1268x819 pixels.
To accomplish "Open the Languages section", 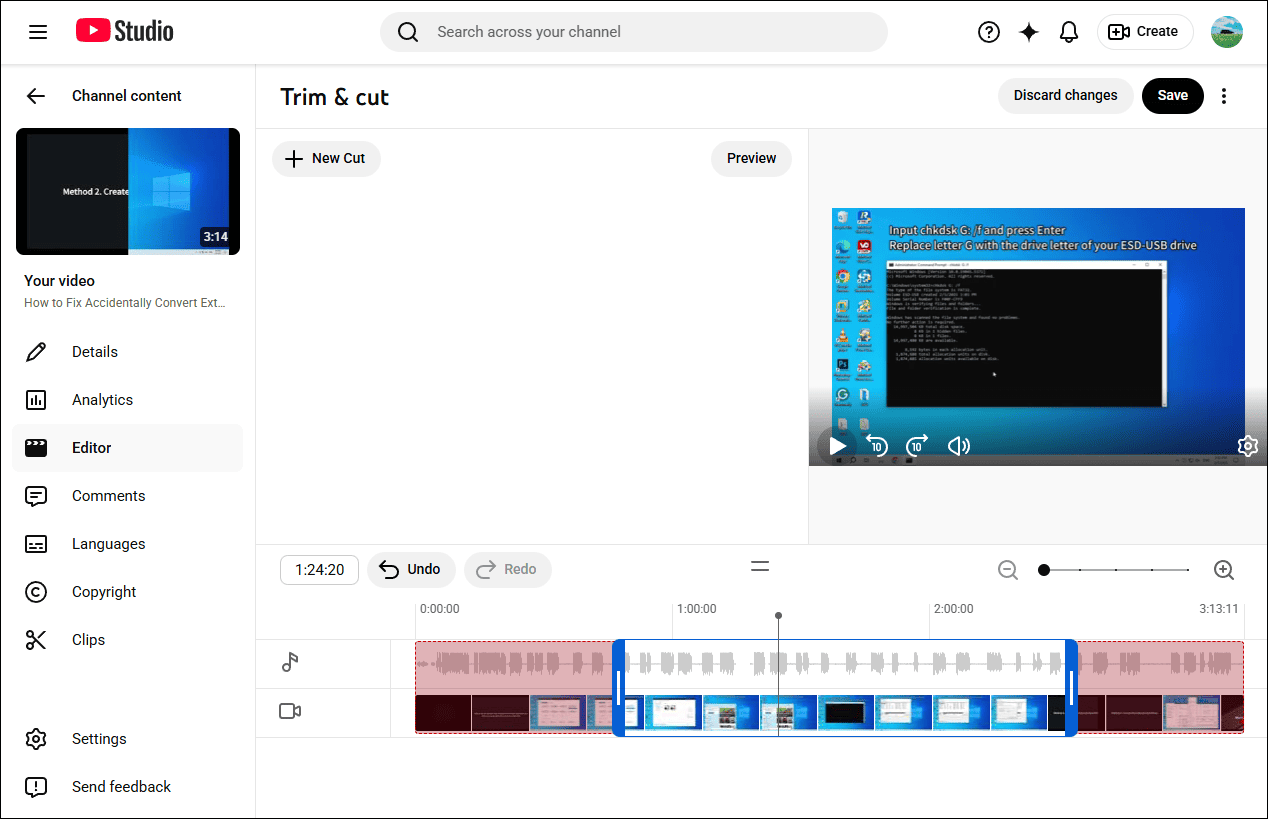I will click(x=108, y=543).
